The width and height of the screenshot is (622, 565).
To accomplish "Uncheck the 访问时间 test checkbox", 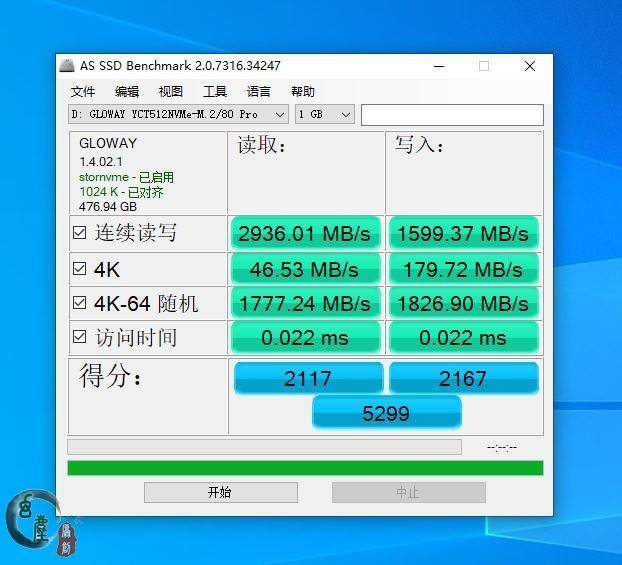I will (x=79, y=337).
